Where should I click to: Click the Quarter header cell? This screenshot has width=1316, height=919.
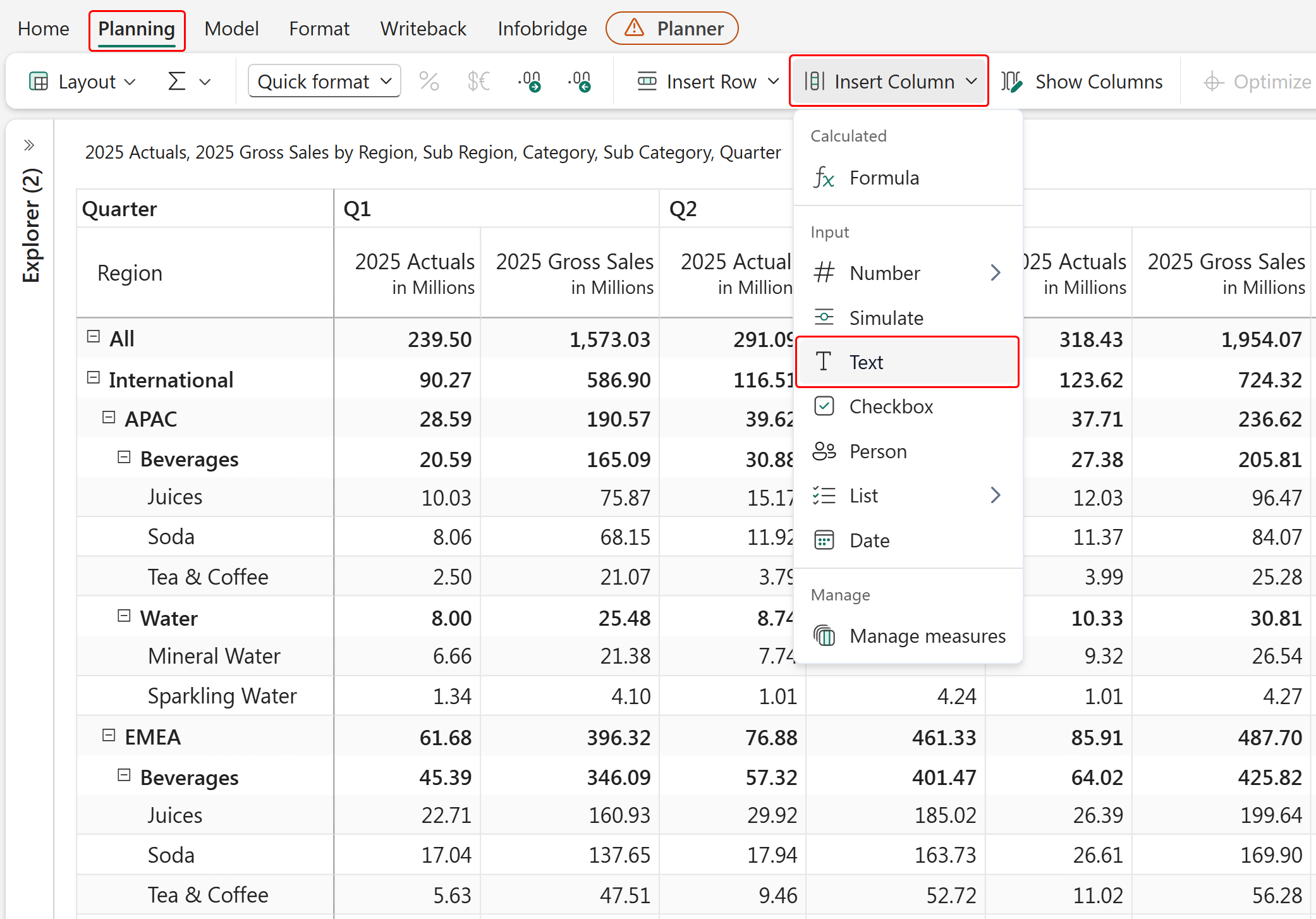(x=205, y=209)
